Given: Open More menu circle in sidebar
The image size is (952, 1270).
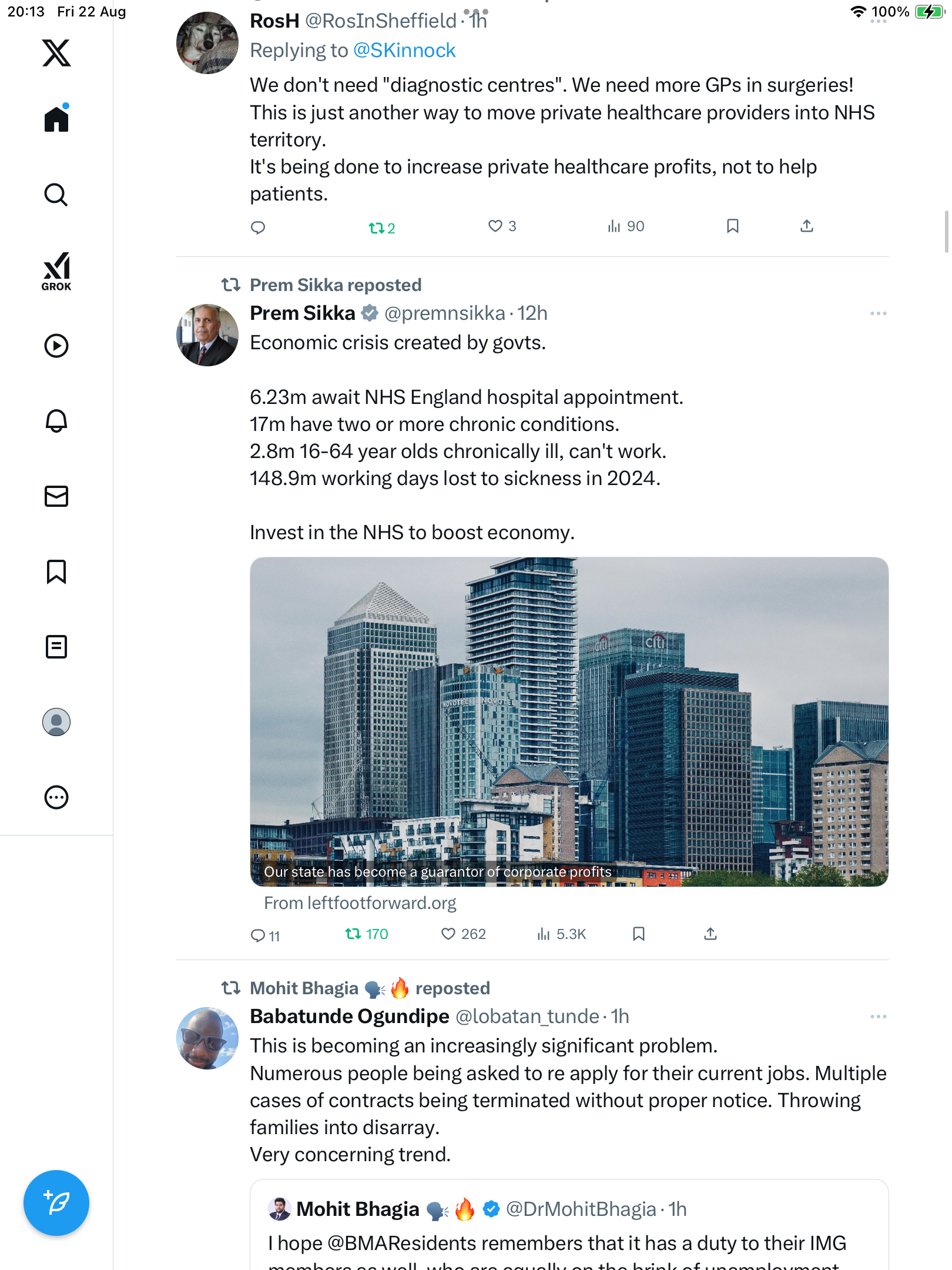Looking at the screenshot, I should pyautogui.click(x=56, y=797).
